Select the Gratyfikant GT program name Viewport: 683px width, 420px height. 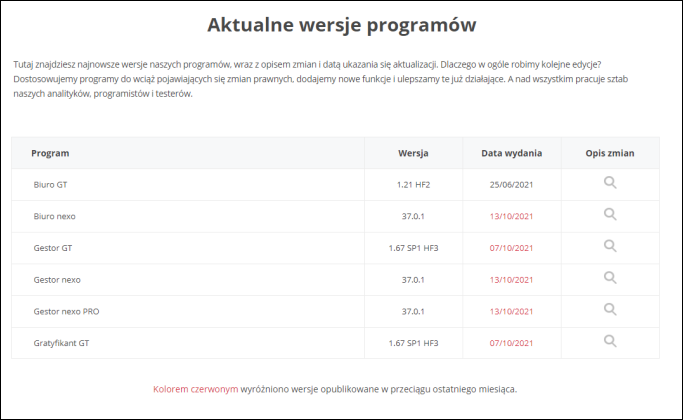(61, 343)
